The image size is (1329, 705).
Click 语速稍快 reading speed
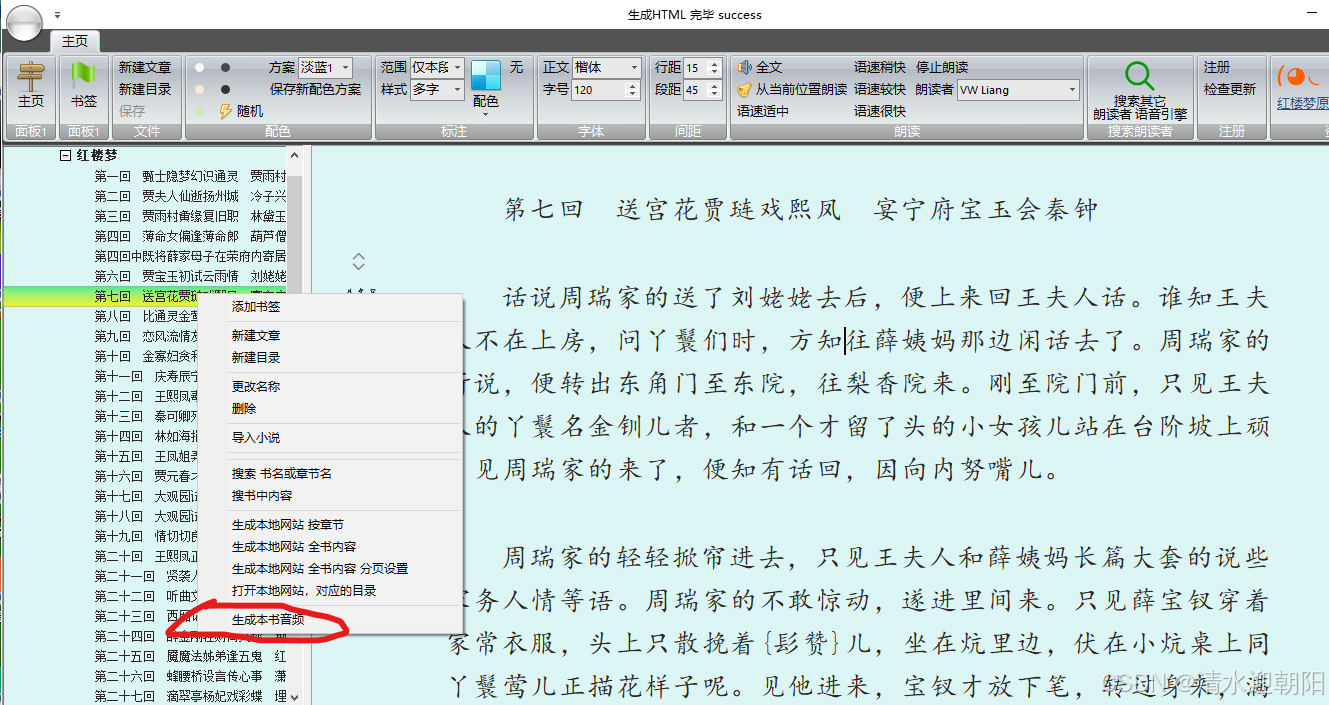coord(880,67)
